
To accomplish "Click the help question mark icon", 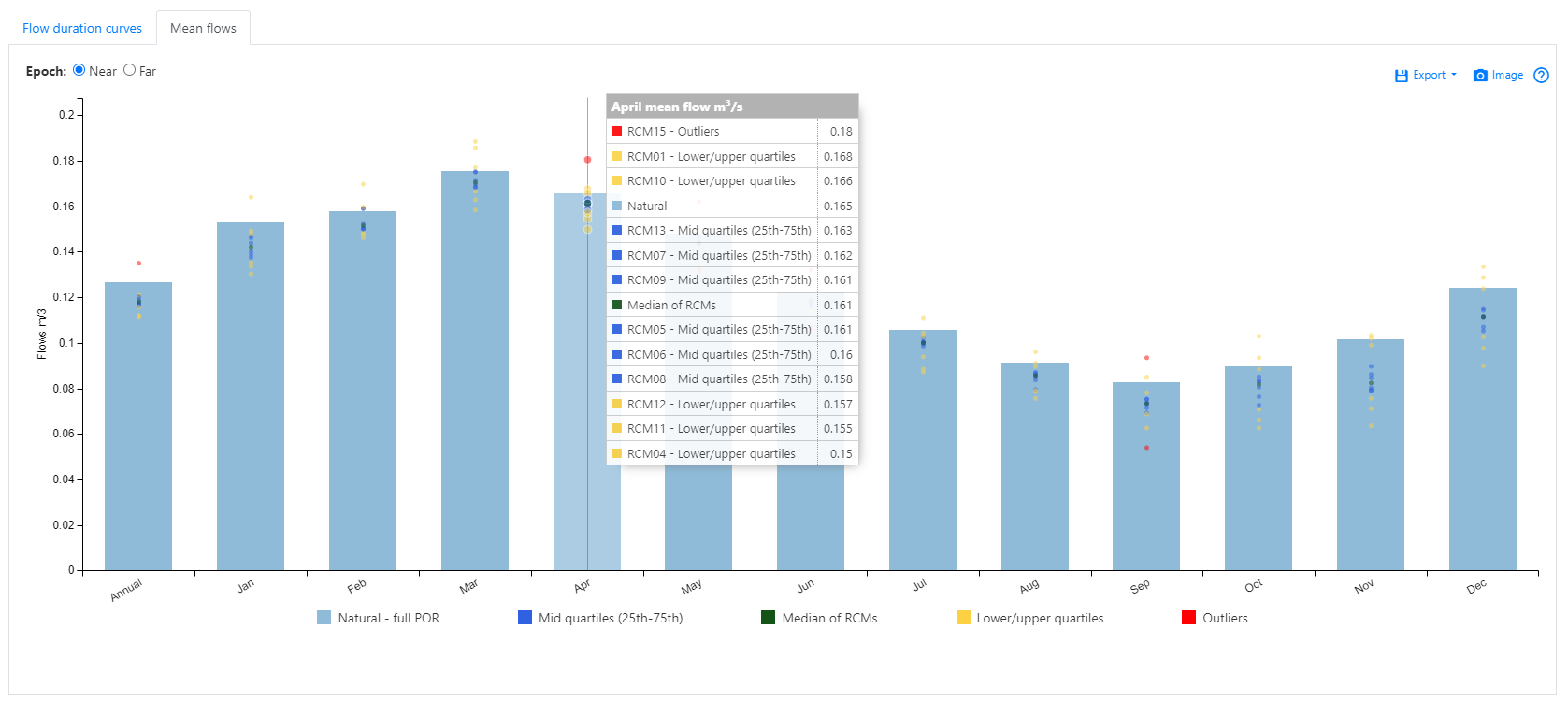I will [1541, 76].
